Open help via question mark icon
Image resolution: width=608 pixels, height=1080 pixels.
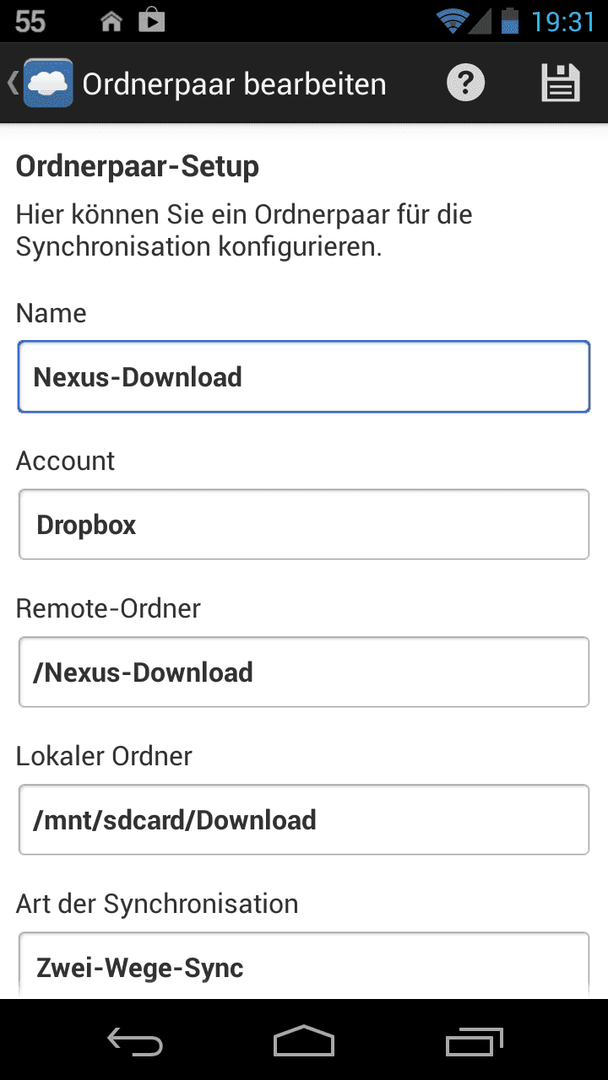[465, 83]
